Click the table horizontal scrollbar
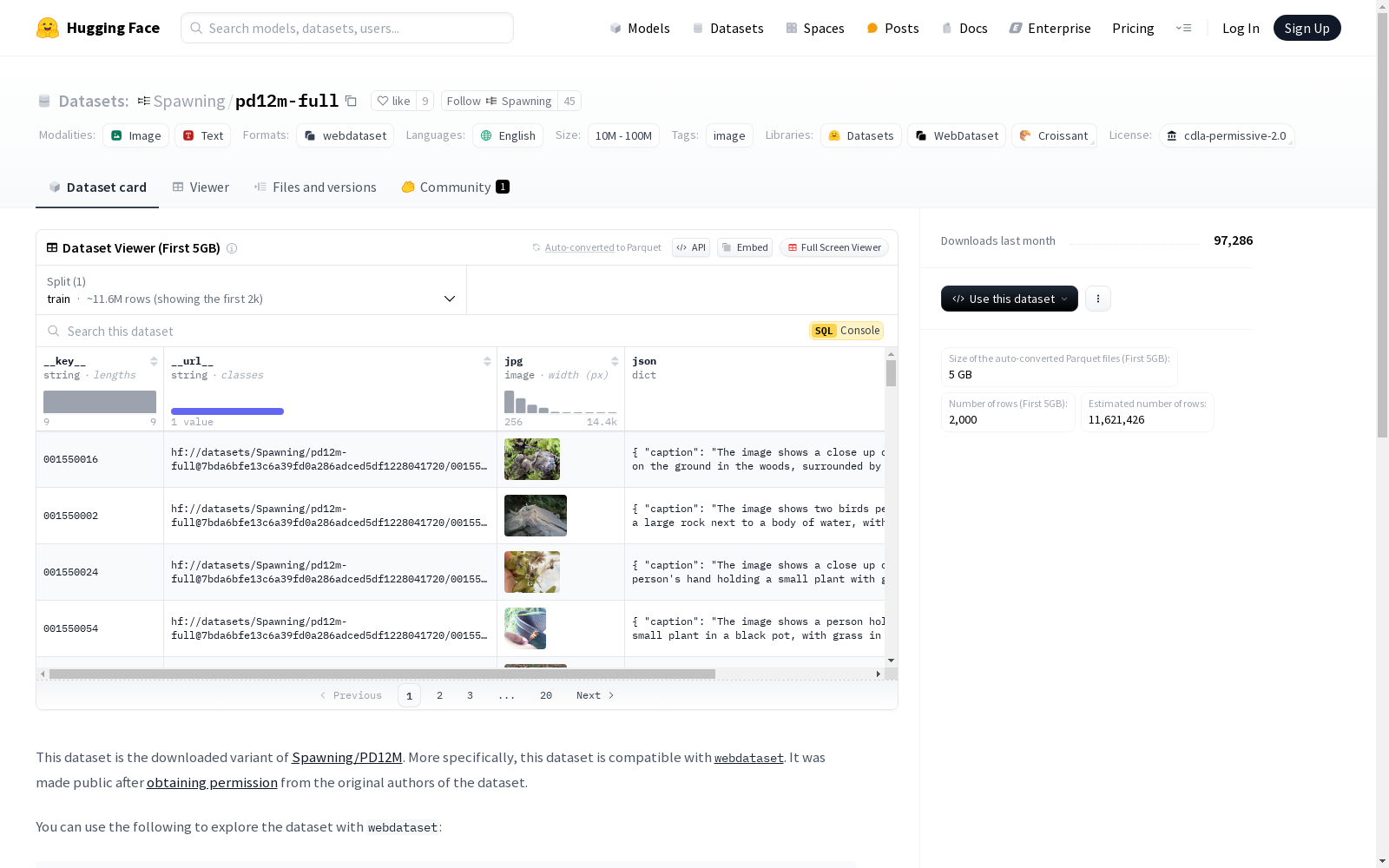The width and height of the screenshot is (1389, 868). coord(382,674)
